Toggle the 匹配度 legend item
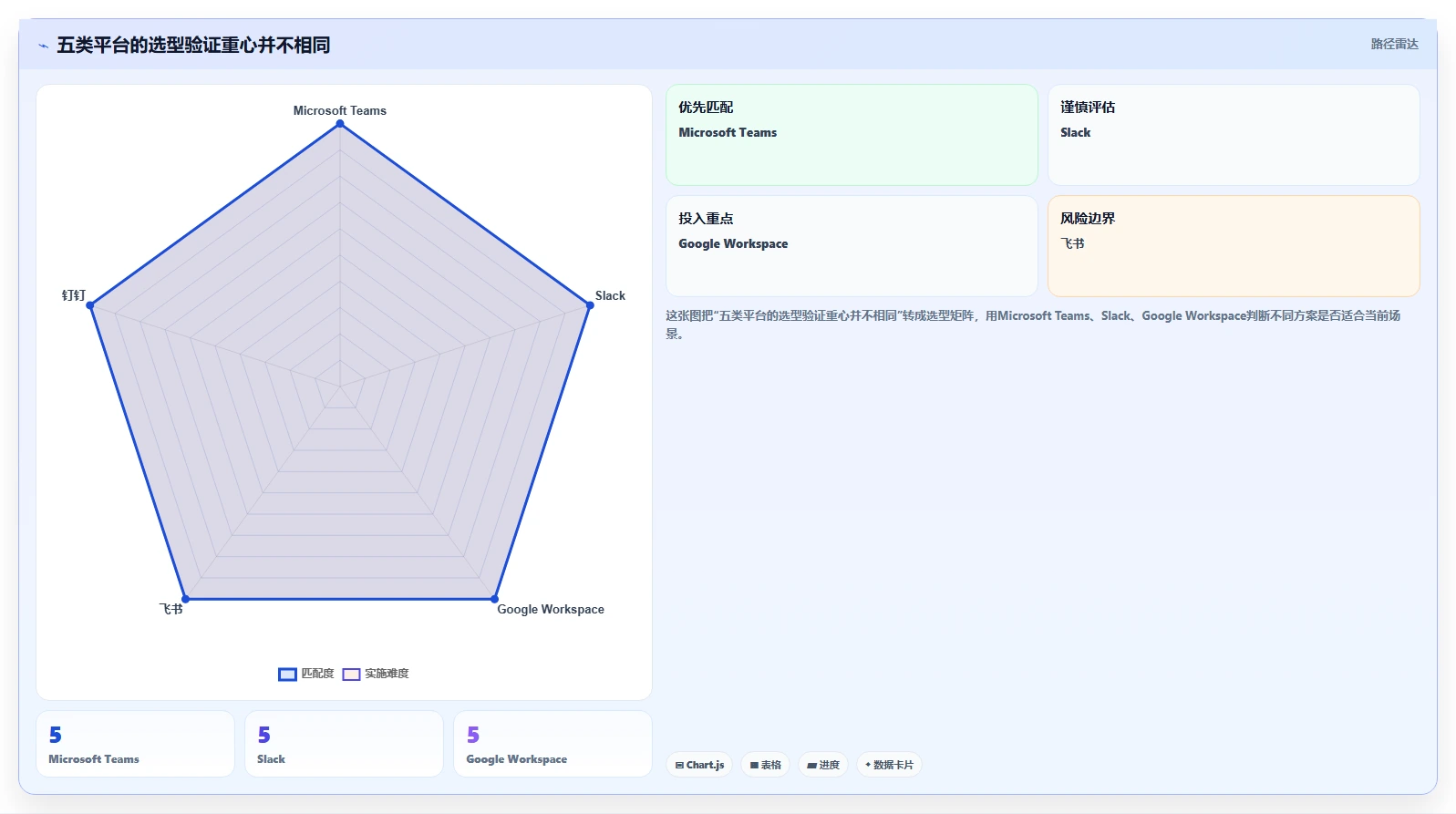1456x814 pixels. coord(306,674)
